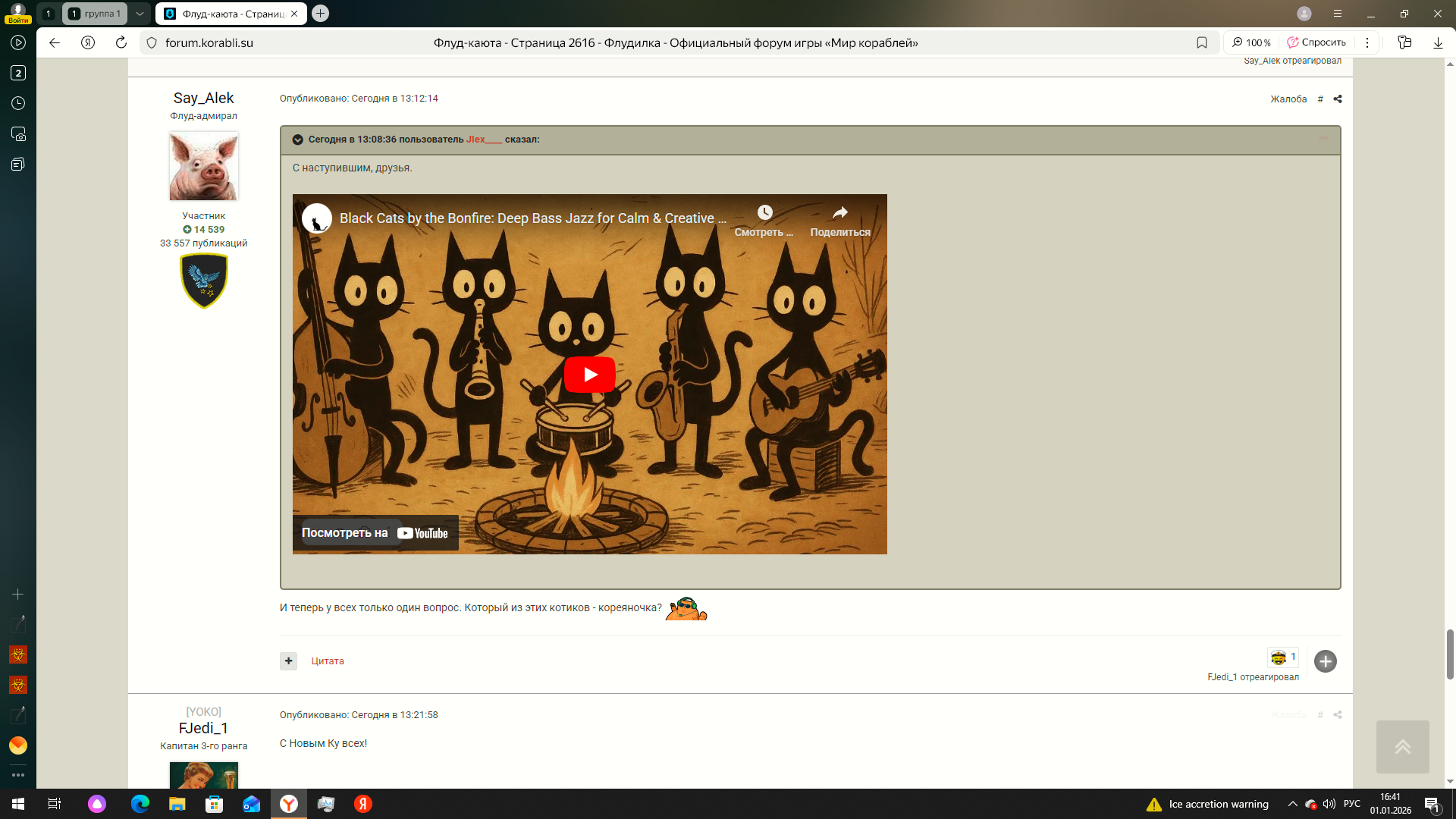Open the Цитата quote link
This screenshot has width=1456, height=819.
pyautogui.click(x=328, y=661)
